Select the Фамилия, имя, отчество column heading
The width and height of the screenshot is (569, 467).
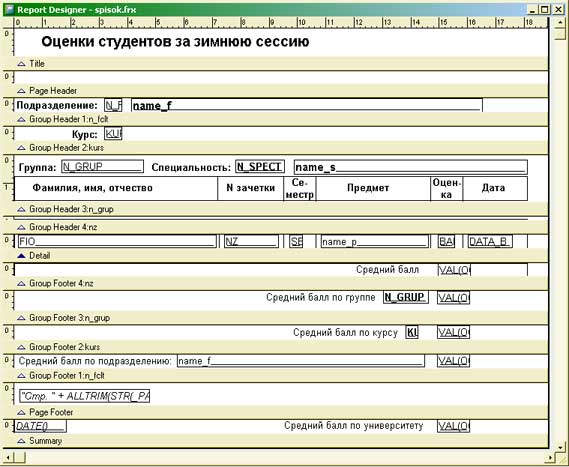93,188
